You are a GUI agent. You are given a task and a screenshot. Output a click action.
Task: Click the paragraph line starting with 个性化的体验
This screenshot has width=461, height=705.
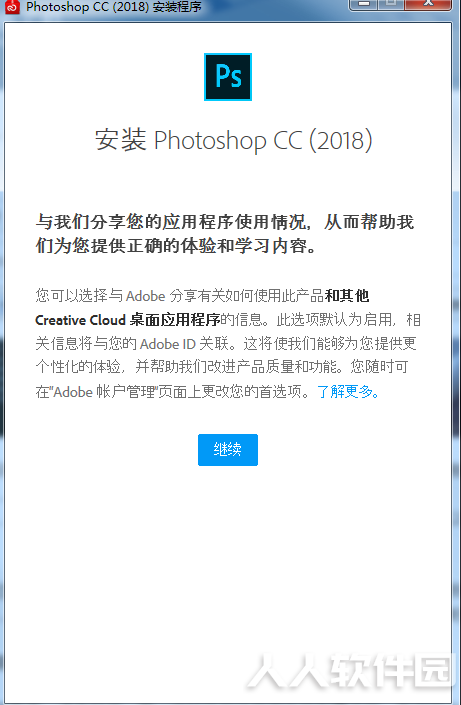(222, 367)
